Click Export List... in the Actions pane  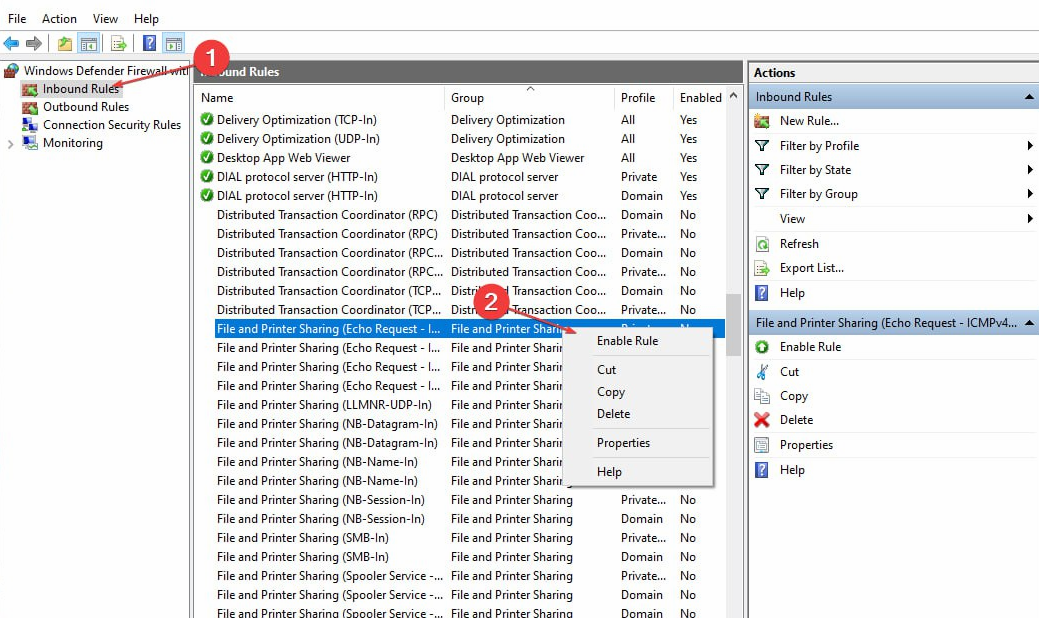coord(812,268)
